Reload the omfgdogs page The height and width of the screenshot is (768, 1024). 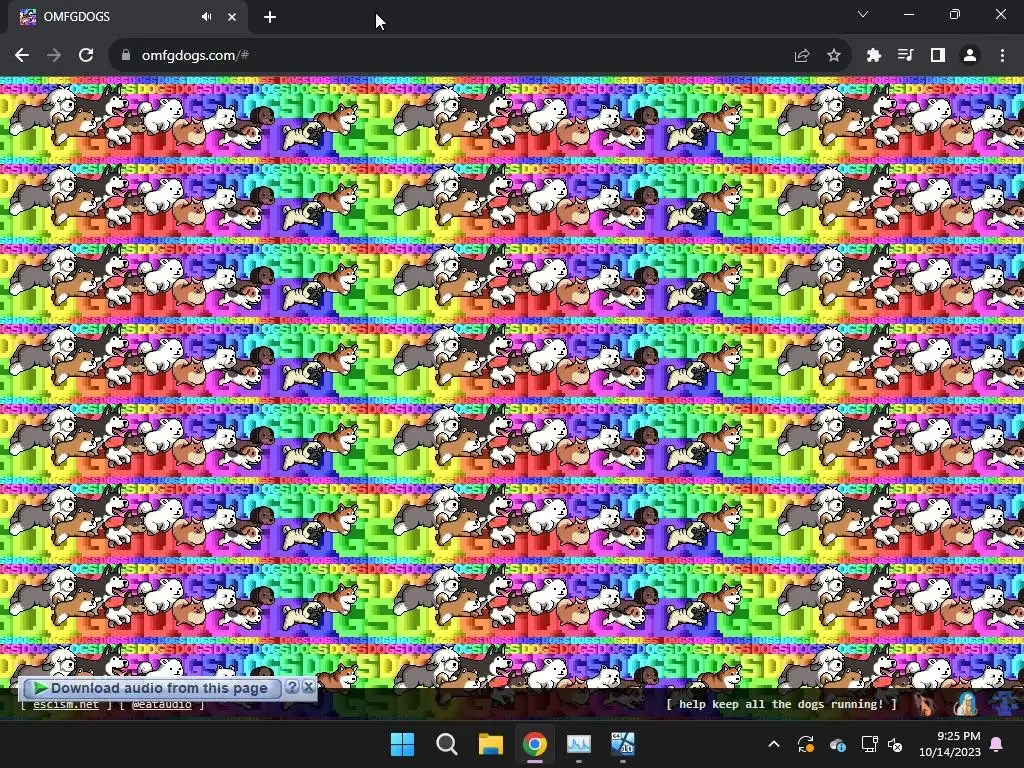tap(86, 56)
